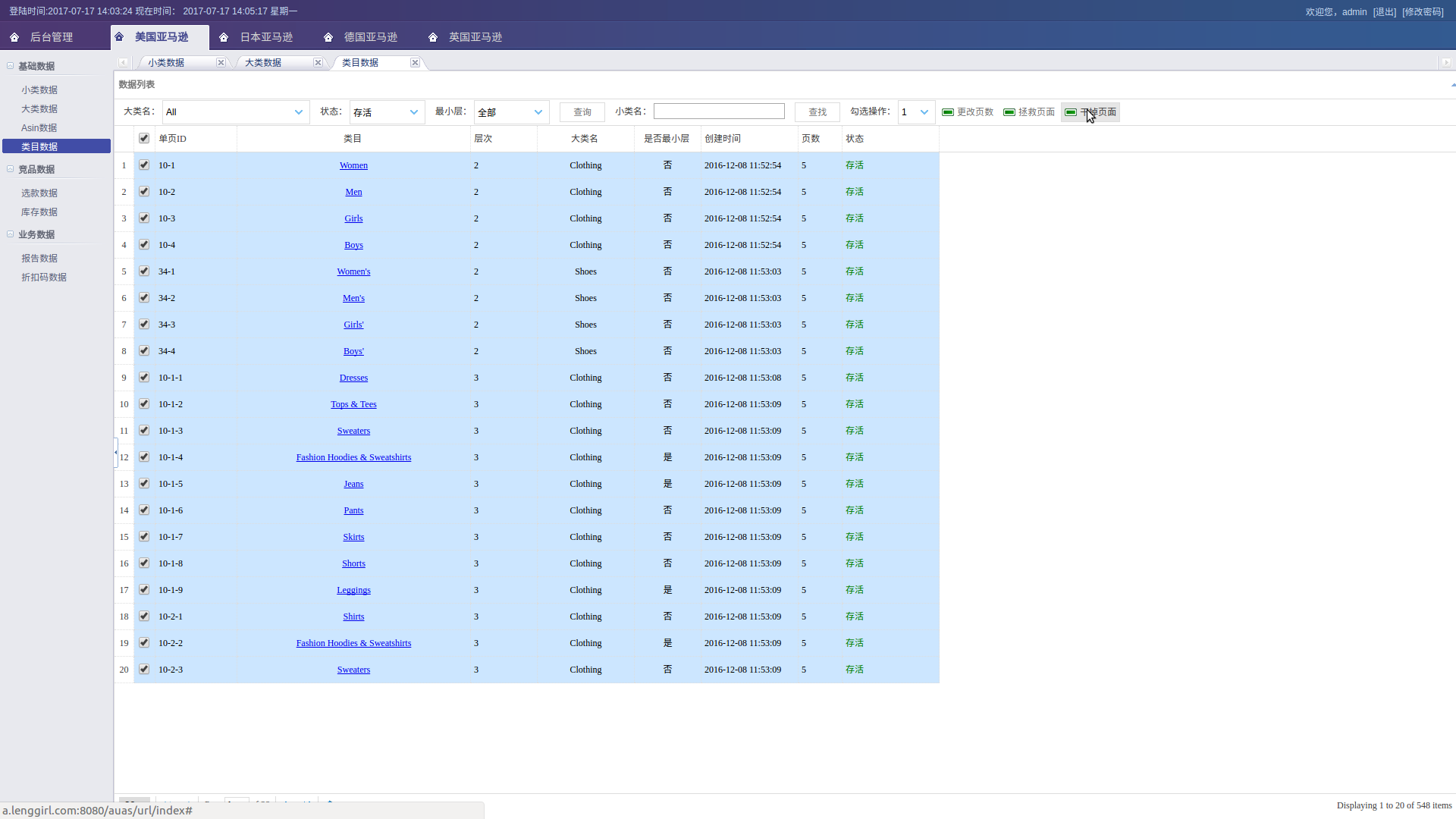The width and height of the screenshot is (1456, 819).
Task: Toggle the select-all header checkbox
Action: 144,138
